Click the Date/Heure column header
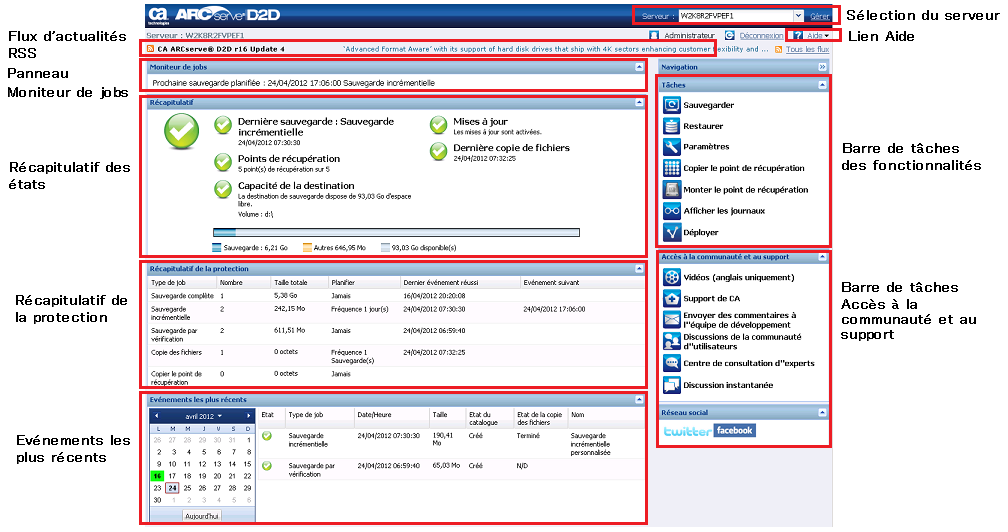Image resolution: width=1008 pixels, height=532 pixels. coord(374,415)
